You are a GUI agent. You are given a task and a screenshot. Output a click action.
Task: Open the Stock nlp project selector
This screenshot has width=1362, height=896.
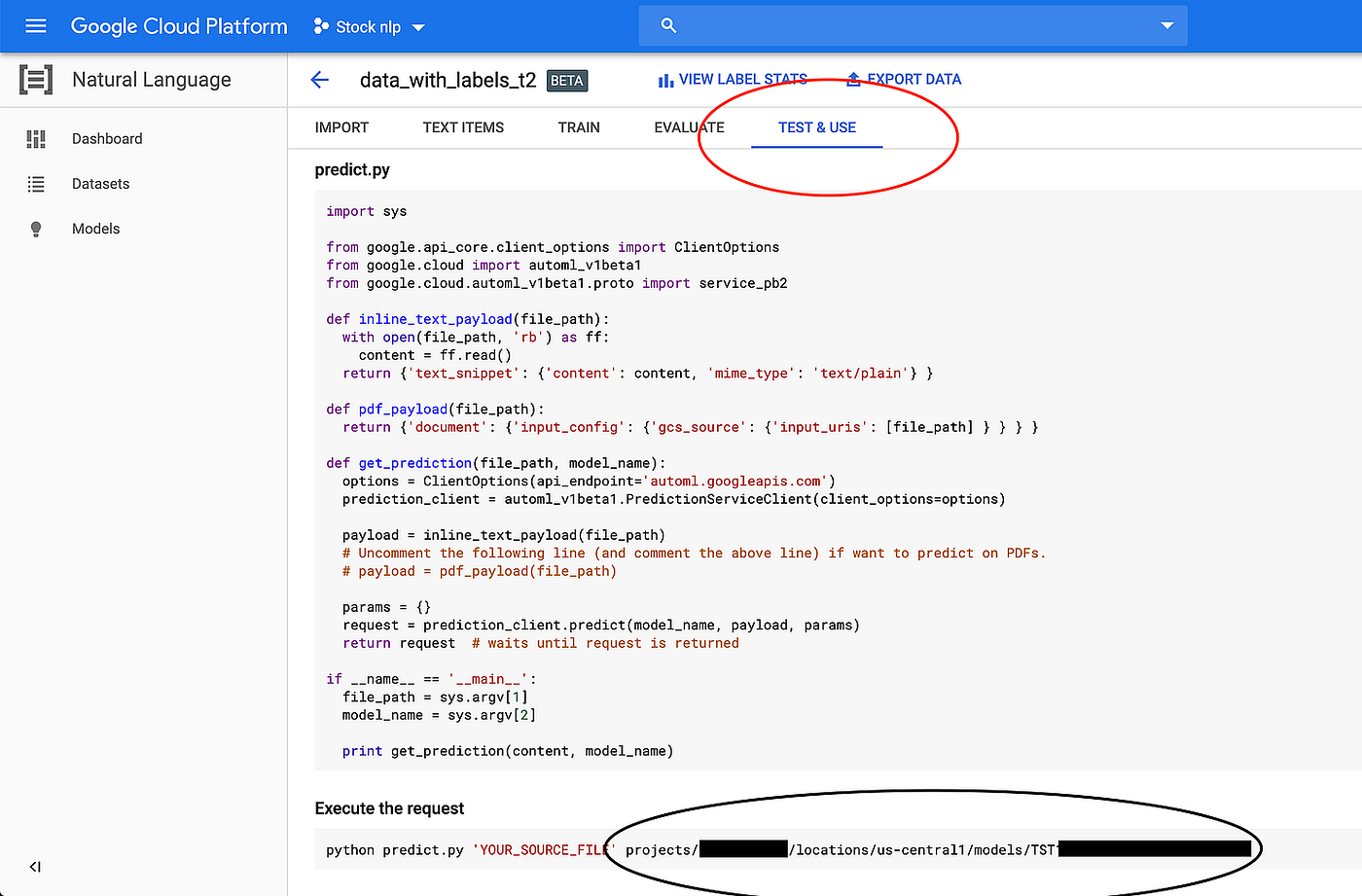coord(370,26)
